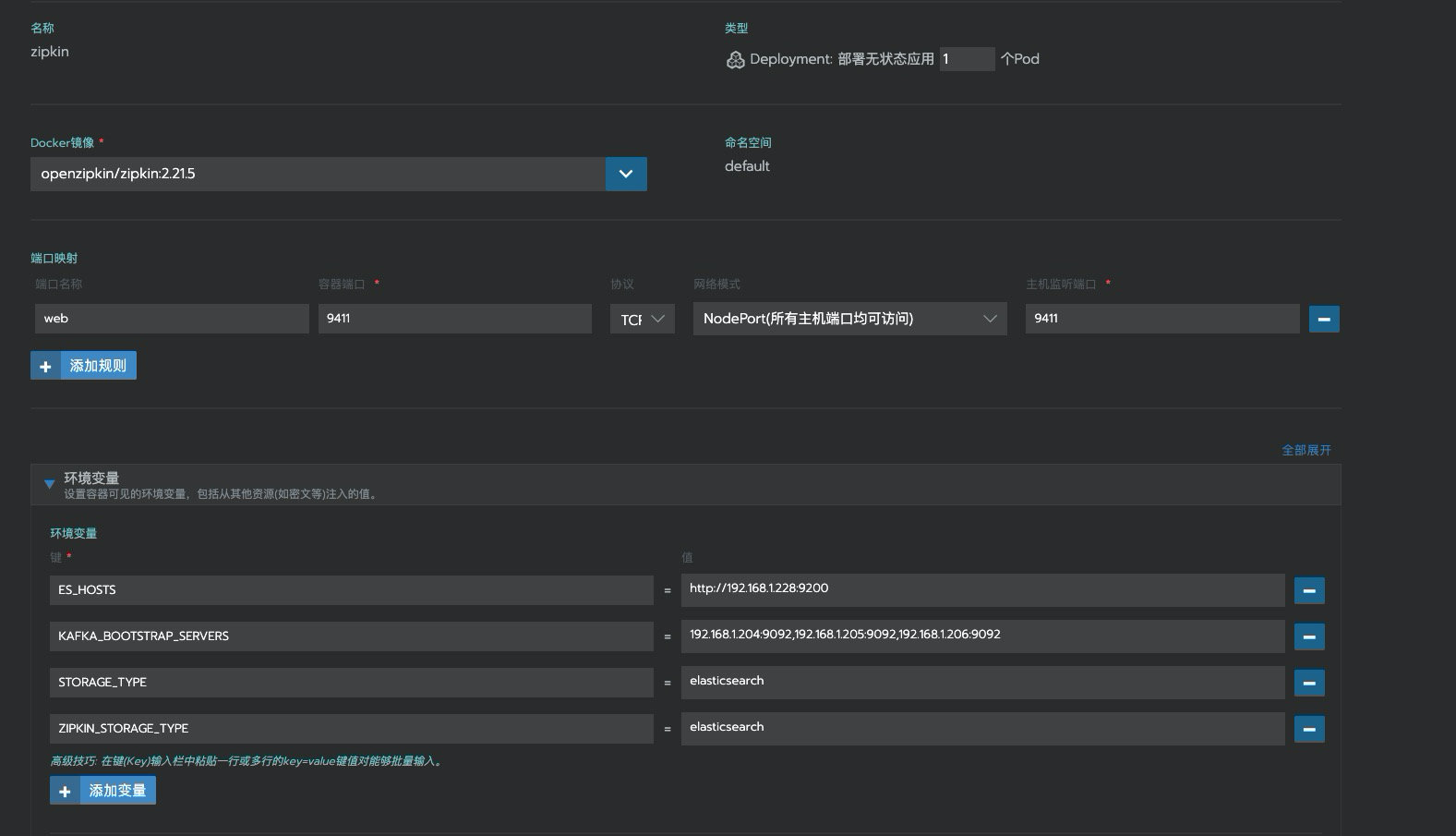This screenshot has height=836, width=1456.
Task: Remove the ES_HOSTS variable
Action: pyautogui.click(x=1309, y=590)
